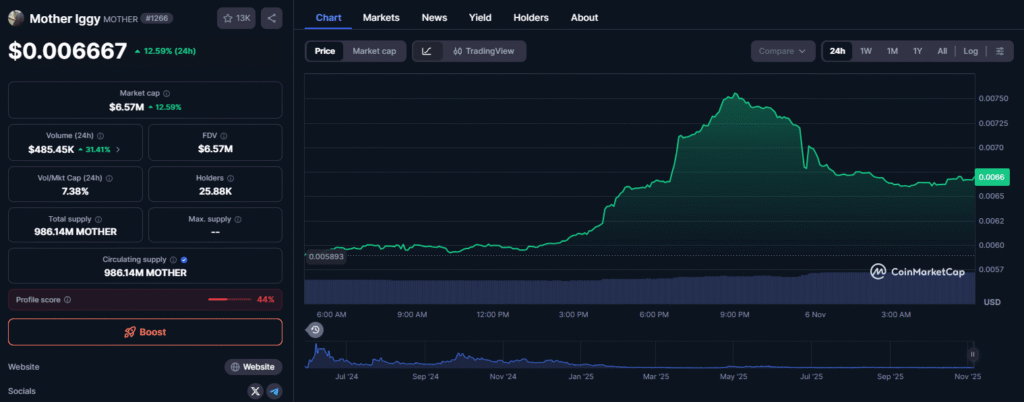
Task: Click the profile score 44% progress bar
Action: pyautogui.click(x=230, y=300)
